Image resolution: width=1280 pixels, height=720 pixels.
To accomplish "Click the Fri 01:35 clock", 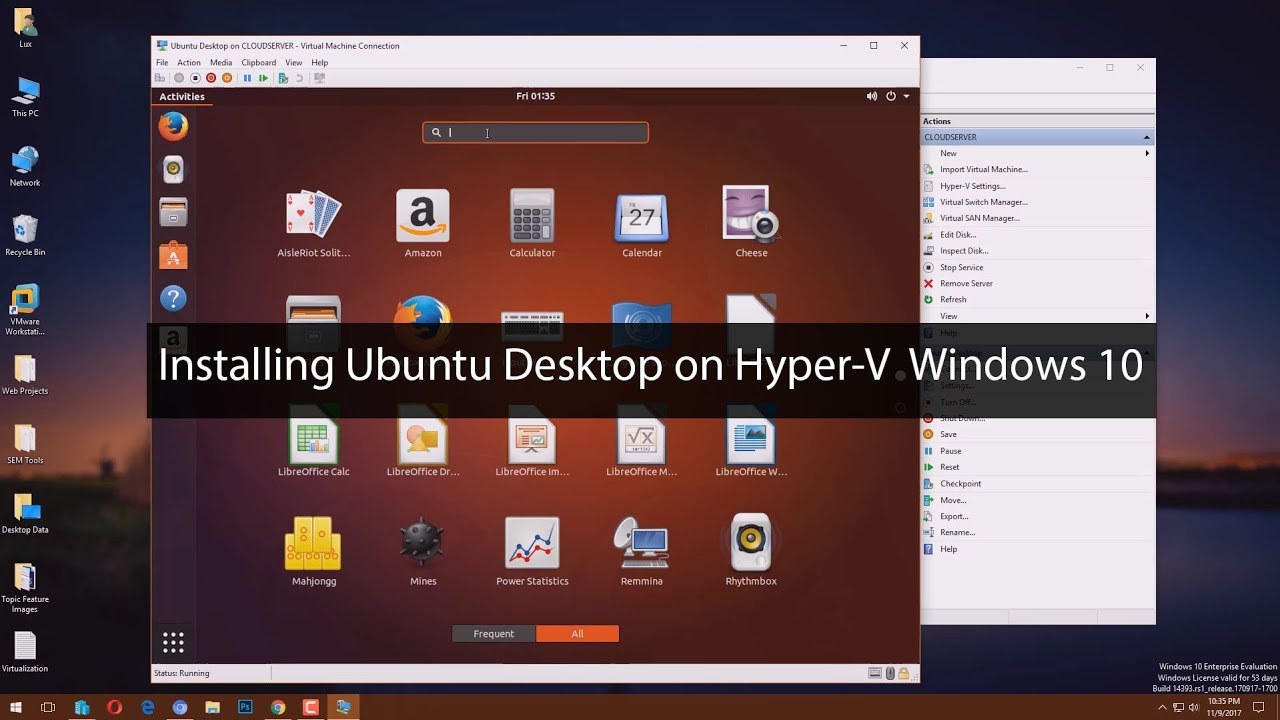I will click(535, 96).
